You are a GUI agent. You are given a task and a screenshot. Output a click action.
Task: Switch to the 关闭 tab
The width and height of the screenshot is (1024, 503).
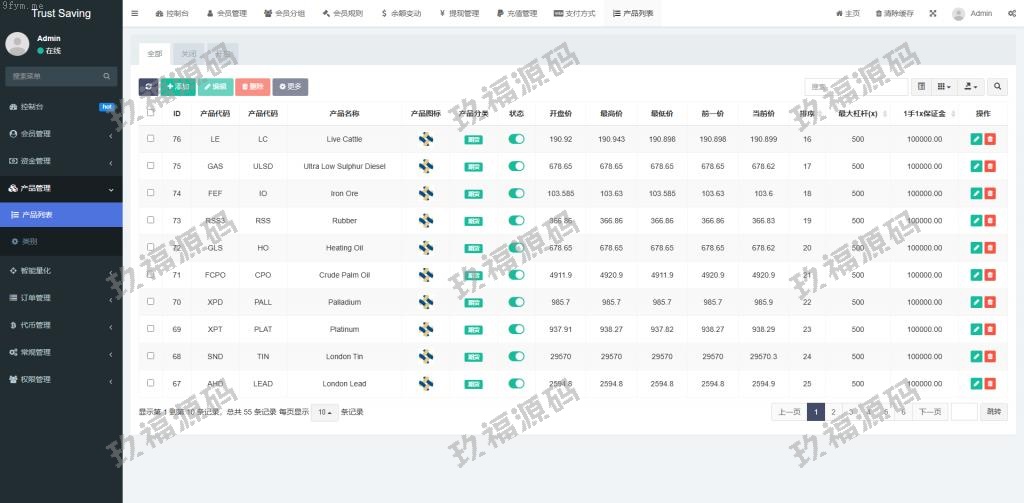coord(189,53)
